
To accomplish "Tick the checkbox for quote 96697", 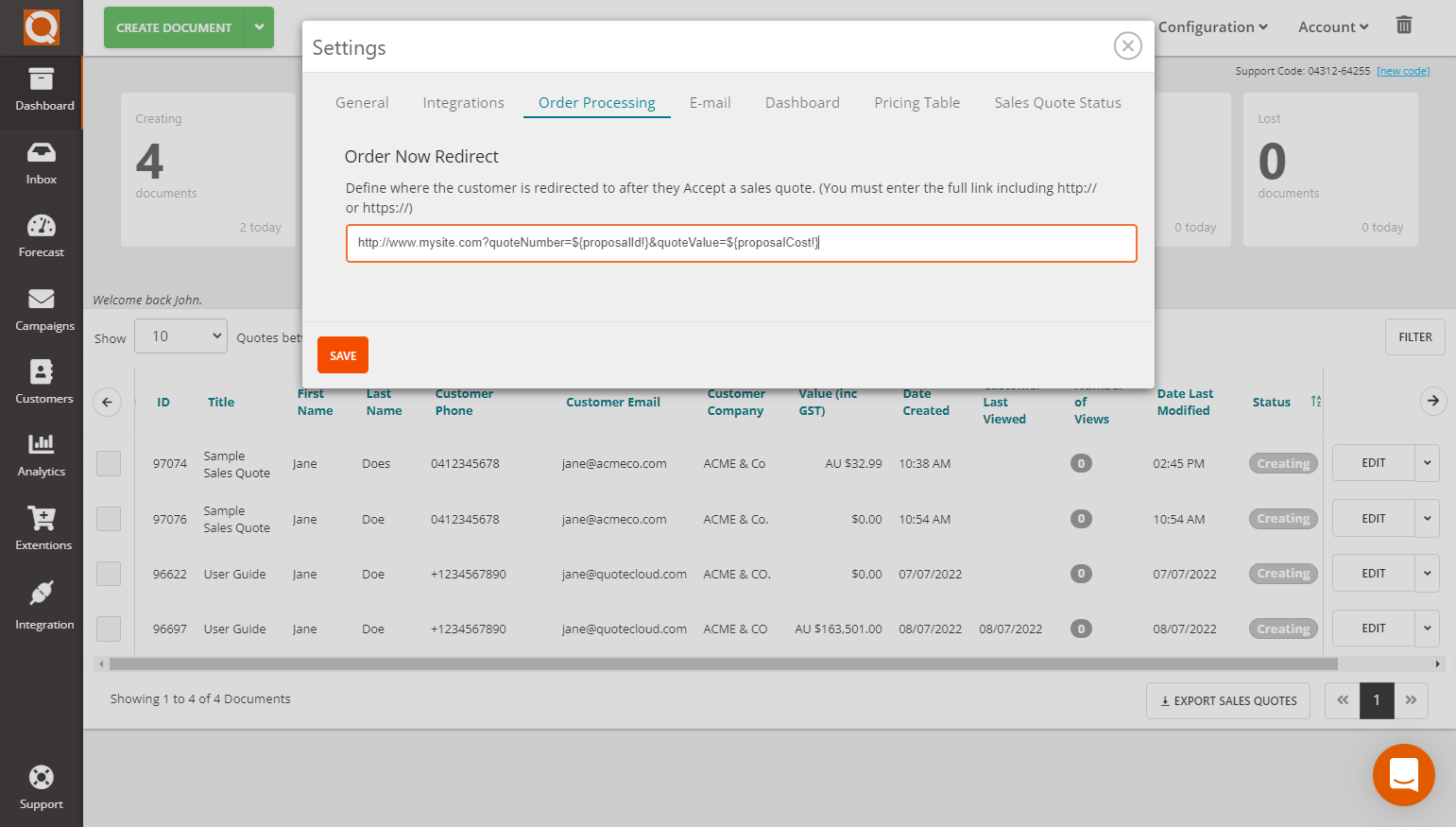I will 109,628.
